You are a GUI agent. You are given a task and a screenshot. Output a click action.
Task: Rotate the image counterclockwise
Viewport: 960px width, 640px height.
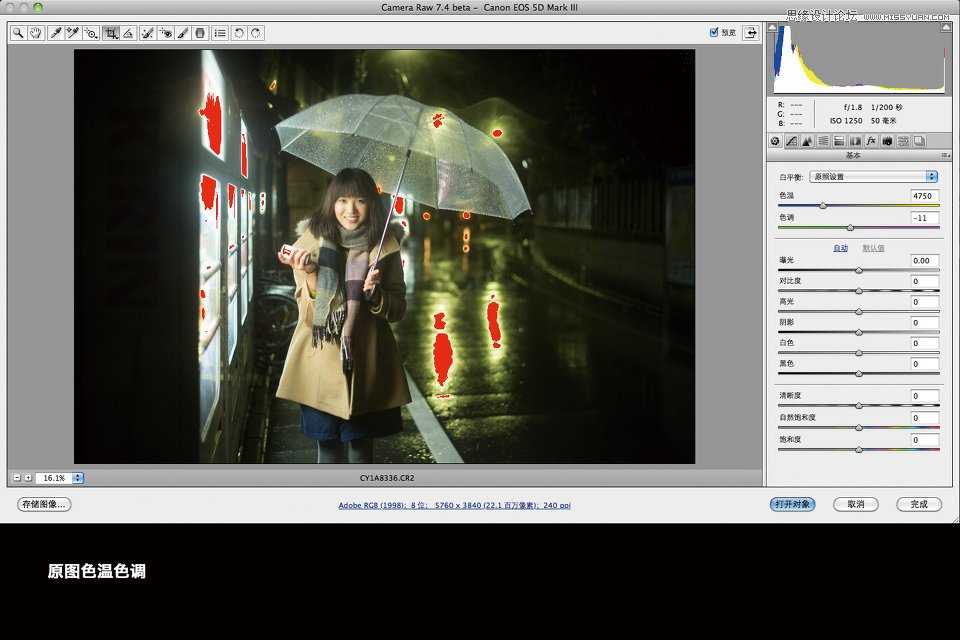[x=239, y=32]
